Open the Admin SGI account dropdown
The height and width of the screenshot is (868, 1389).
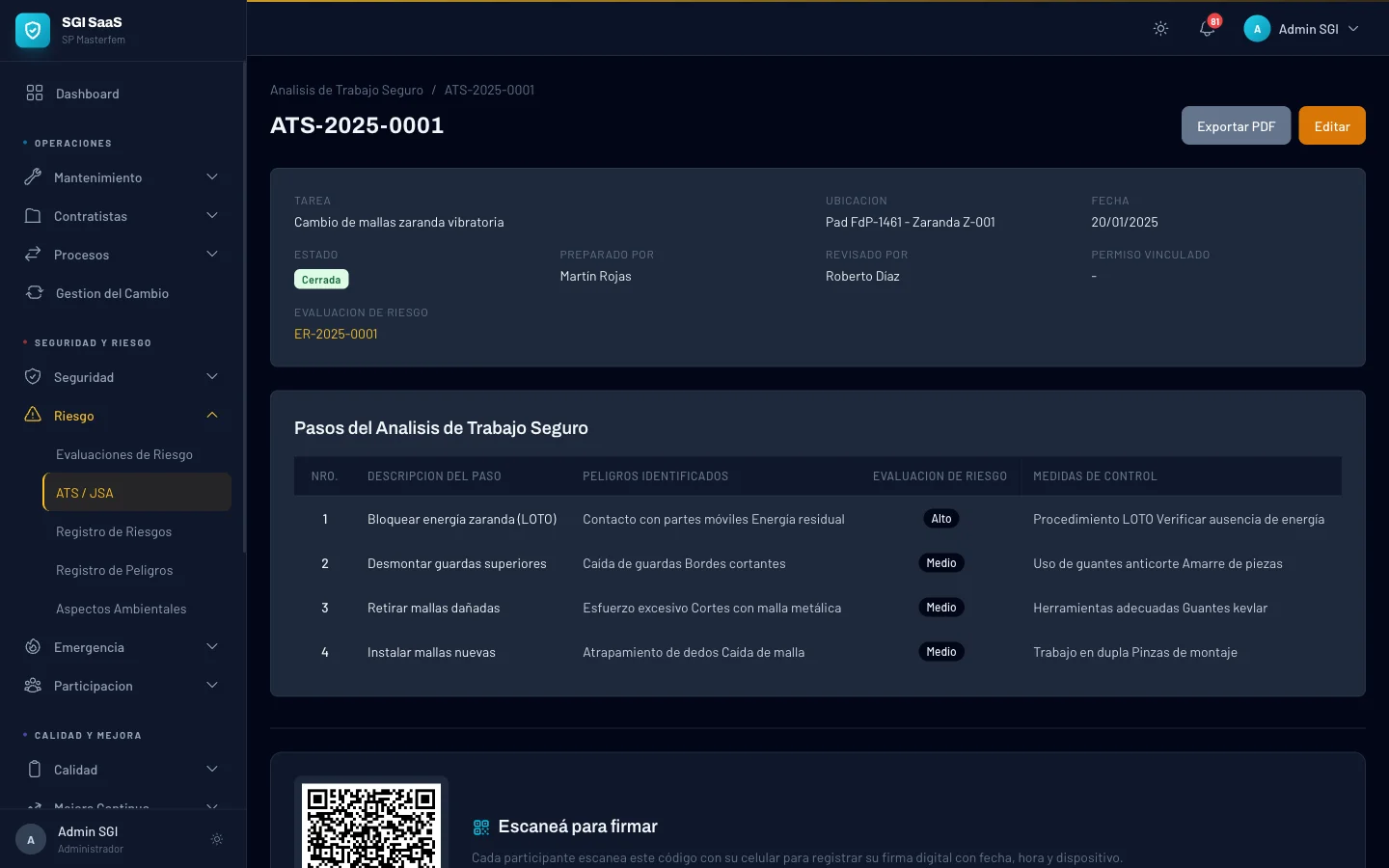[1301, 29]
